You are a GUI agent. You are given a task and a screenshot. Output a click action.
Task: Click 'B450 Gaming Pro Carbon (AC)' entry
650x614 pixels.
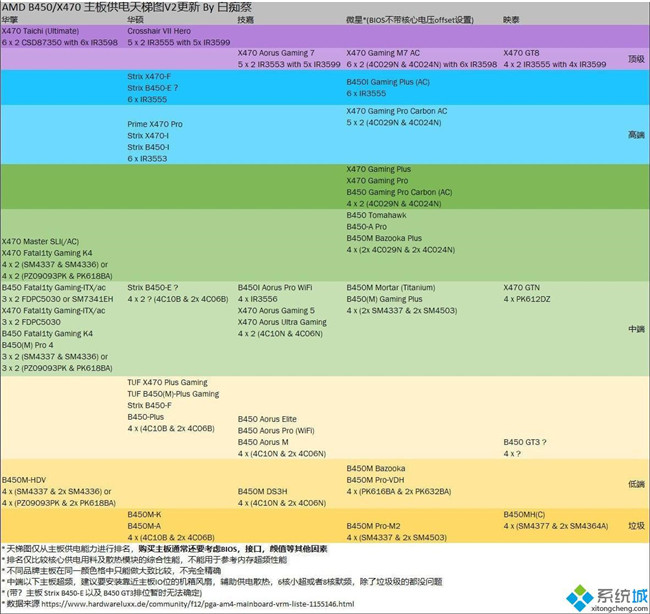coord(399,192)
